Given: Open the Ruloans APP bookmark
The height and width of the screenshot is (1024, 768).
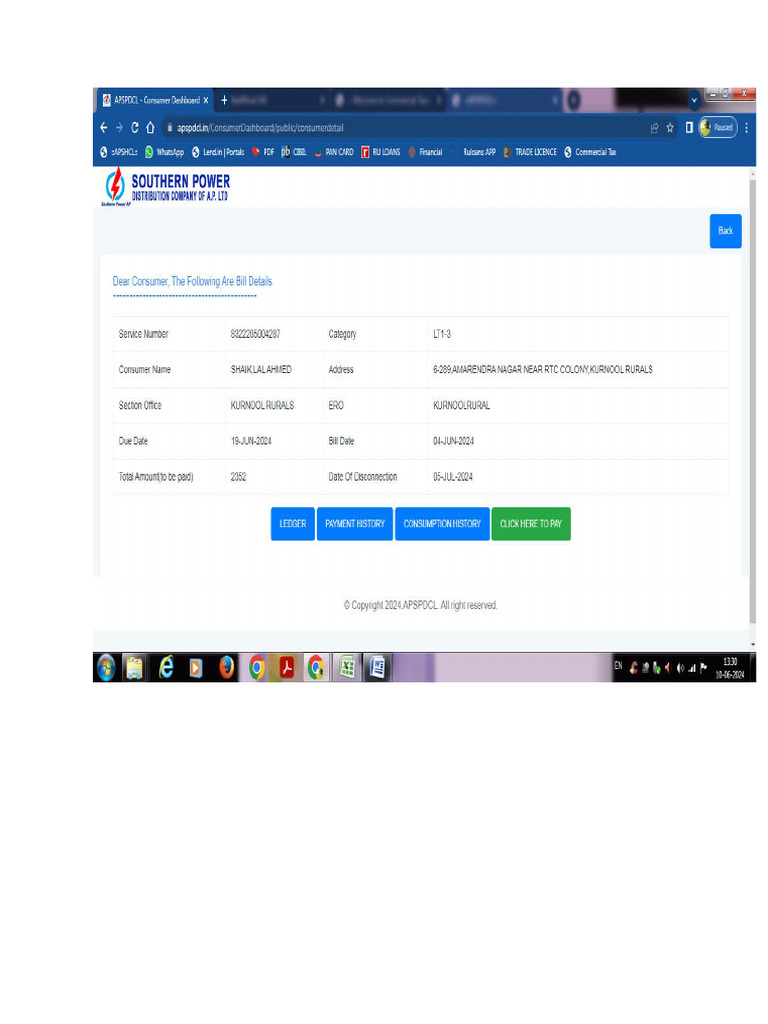Looking at the screenshot, I should (473, 152).
